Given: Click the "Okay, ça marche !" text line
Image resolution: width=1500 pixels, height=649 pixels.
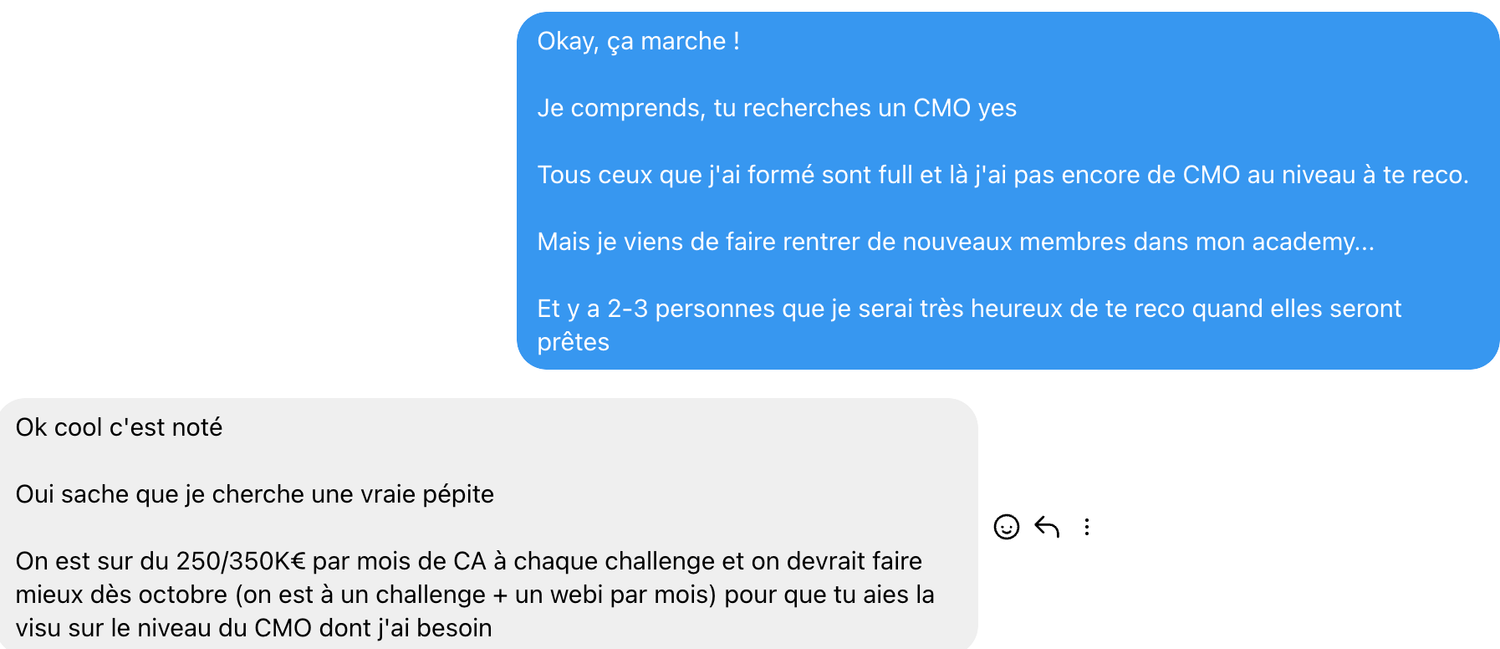Looking at the screenshot, I should click(638, 42).
